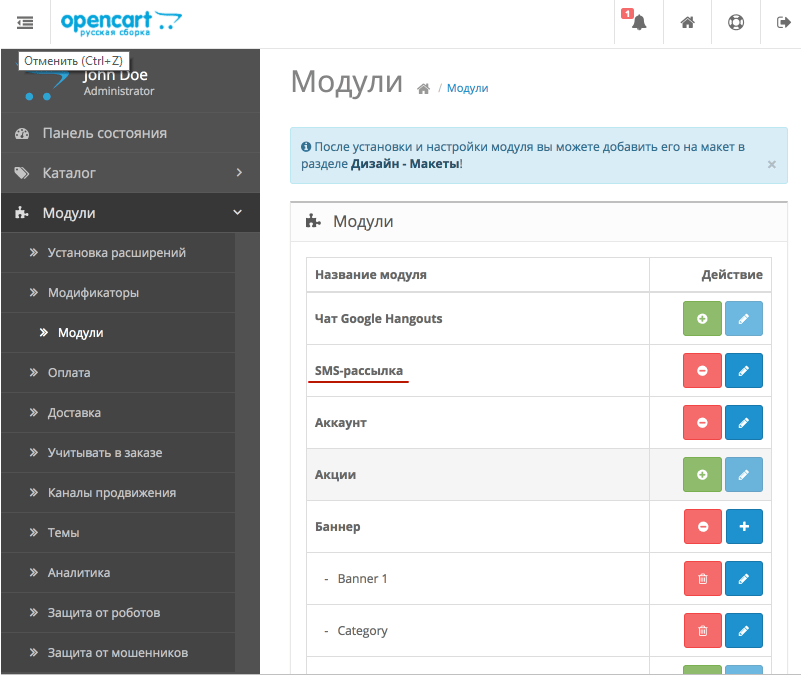801x678 pixels.
Task: Toggle the sidebar menu hamburger icon
Action: [x=25, y=22]
